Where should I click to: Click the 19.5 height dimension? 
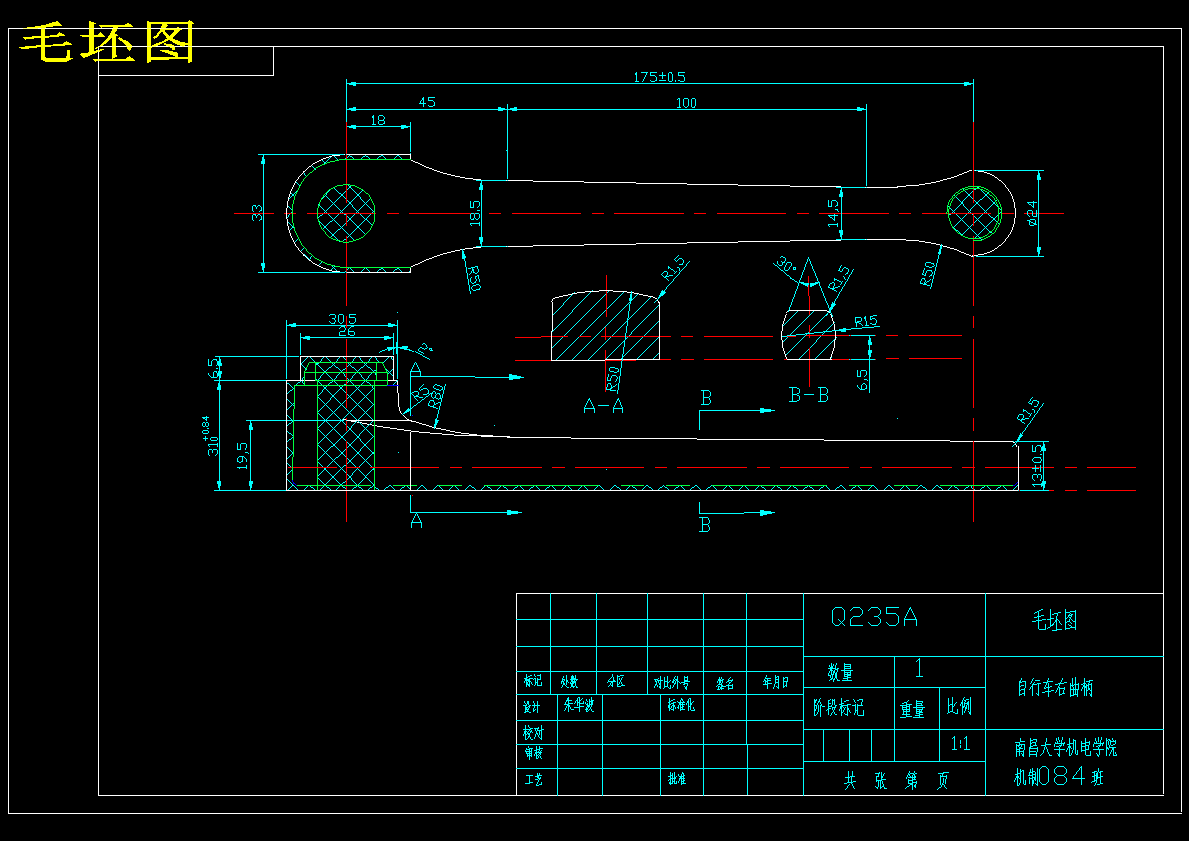pos(242,455)
